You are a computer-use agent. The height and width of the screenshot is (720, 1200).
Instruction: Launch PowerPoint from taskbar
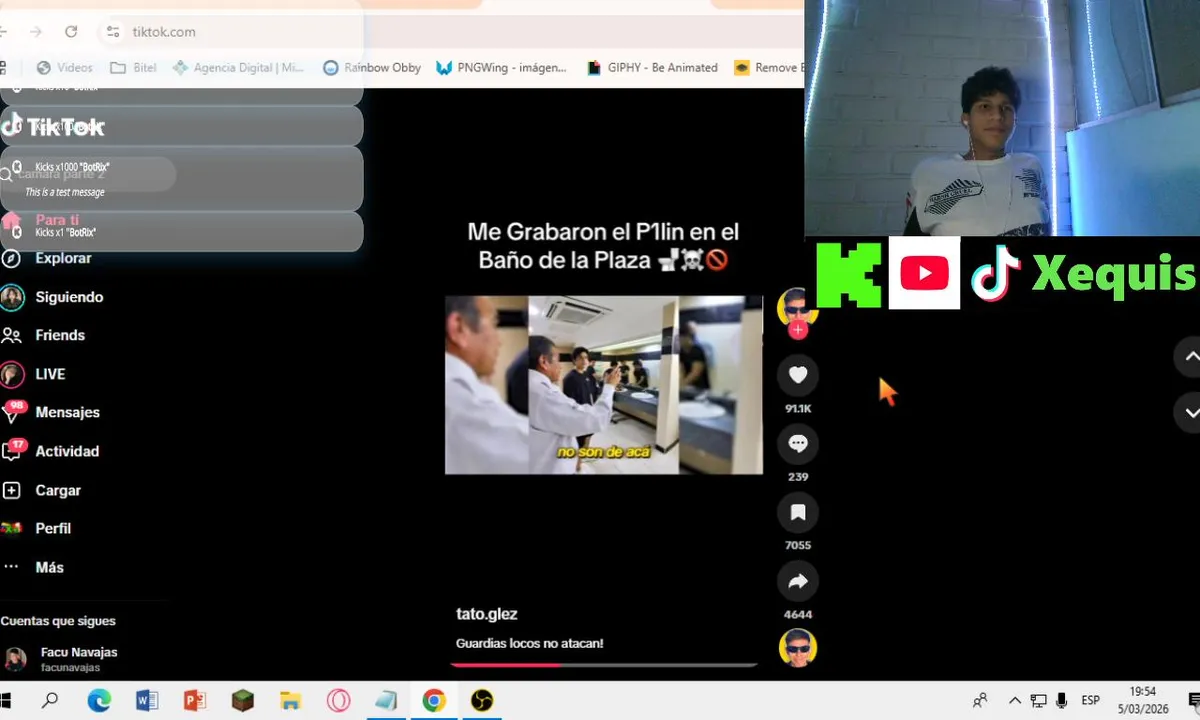tap(194, 701)
